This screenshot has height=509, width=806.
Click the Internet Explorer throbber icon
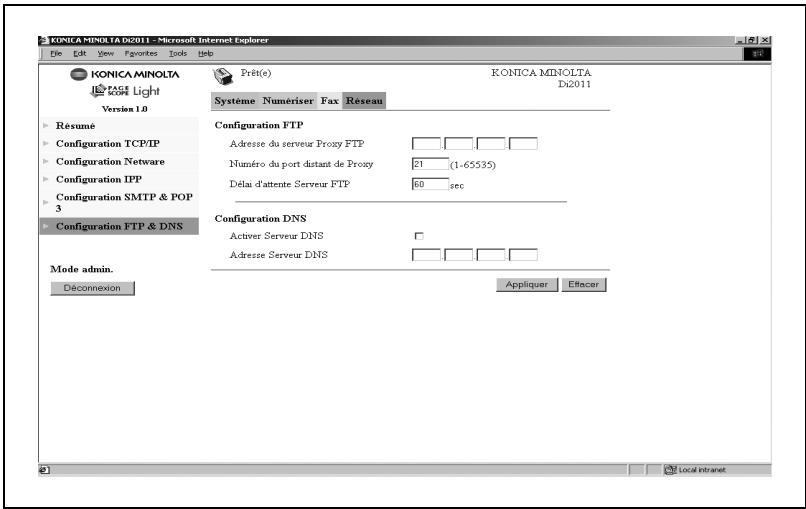tap(757, 53)
